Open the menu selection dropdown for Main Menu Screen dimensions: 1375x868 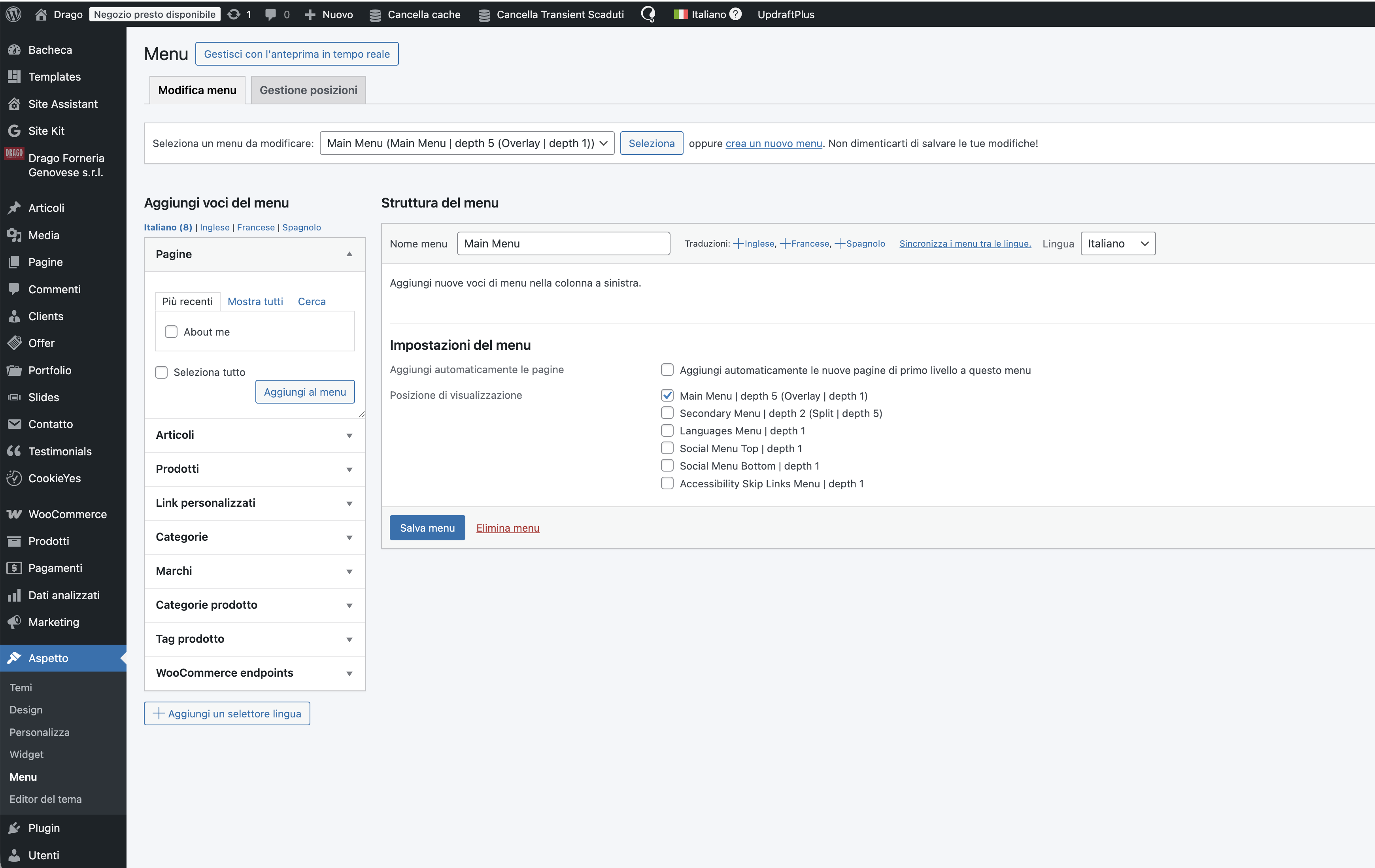coord(467,143)
